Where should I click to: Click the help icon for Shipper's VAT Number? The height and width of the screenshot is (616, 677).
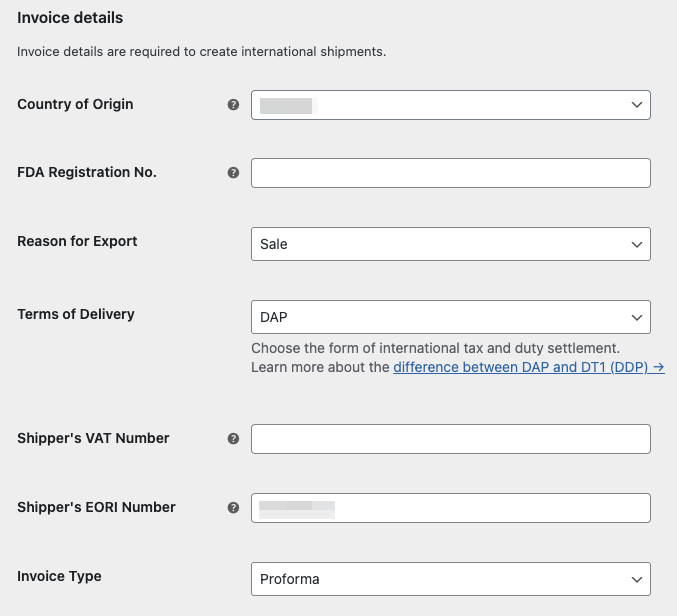click(233, 439)
